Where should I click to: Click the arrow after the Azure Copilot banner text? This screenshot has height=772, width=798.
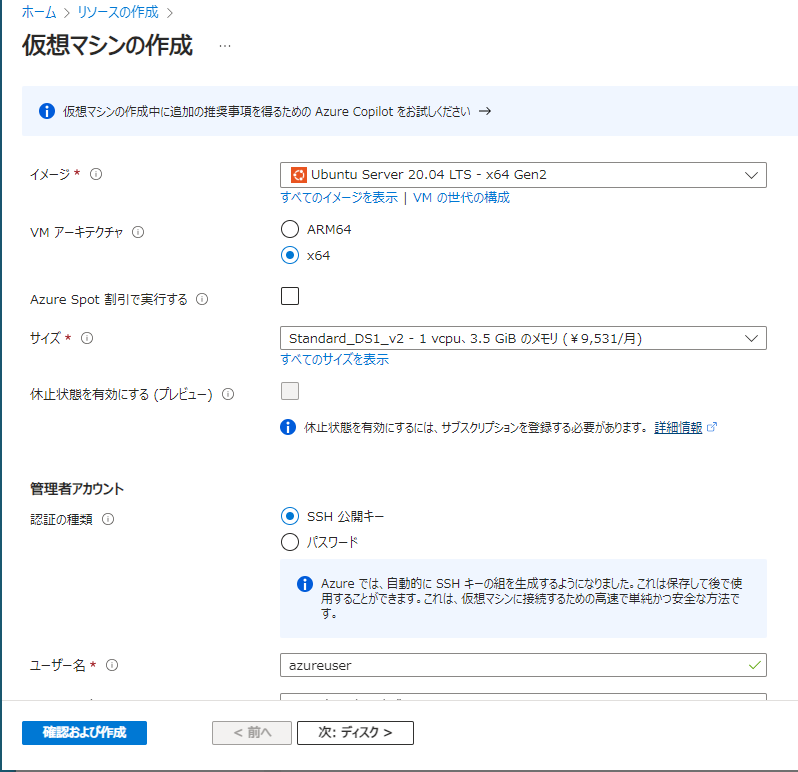[485, 111]
